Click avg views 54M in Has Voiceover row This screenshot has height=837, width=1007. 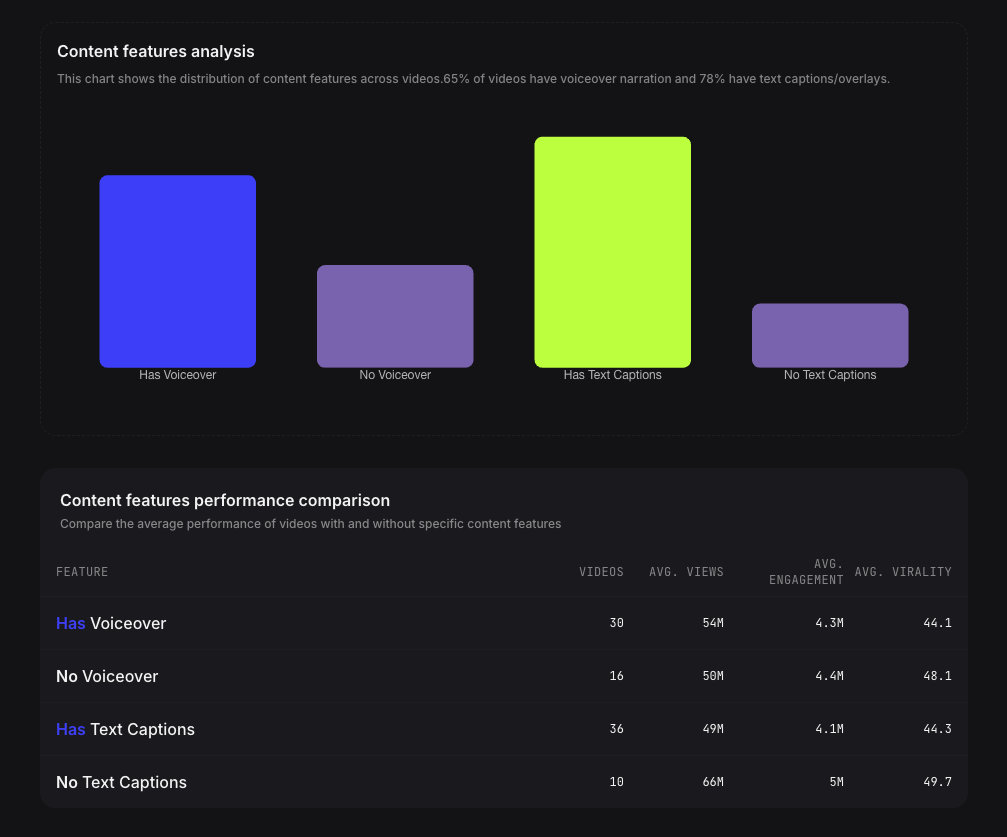point(713,622)
